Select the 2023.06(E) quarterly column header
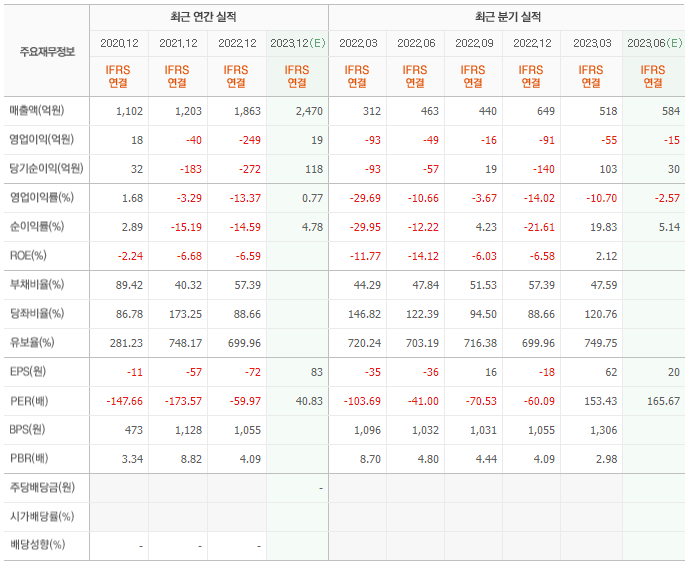The width and height of the screenshot is (689, 565). click(x=654, y=43)
